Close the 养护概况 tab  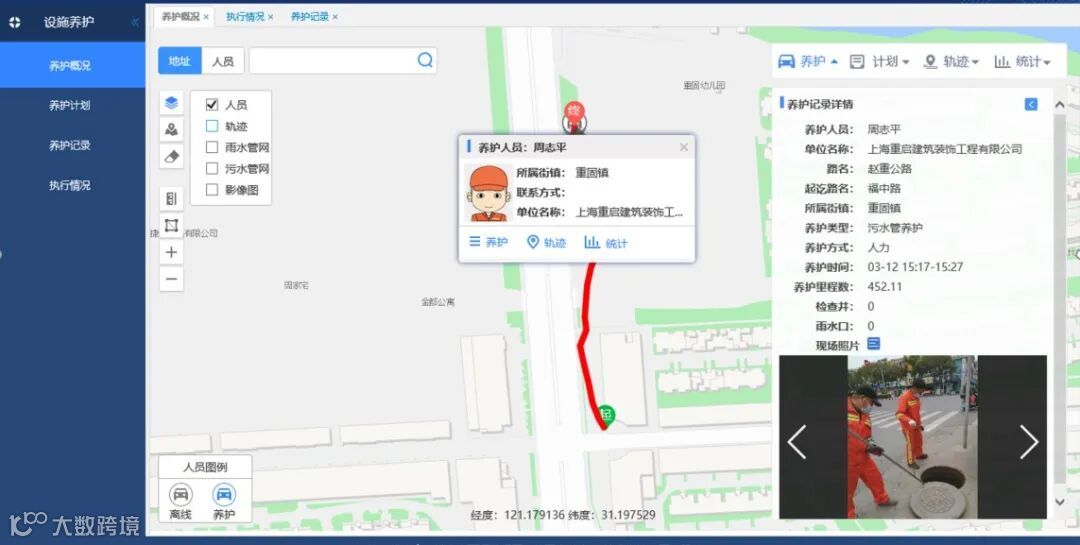coord(206,17)
